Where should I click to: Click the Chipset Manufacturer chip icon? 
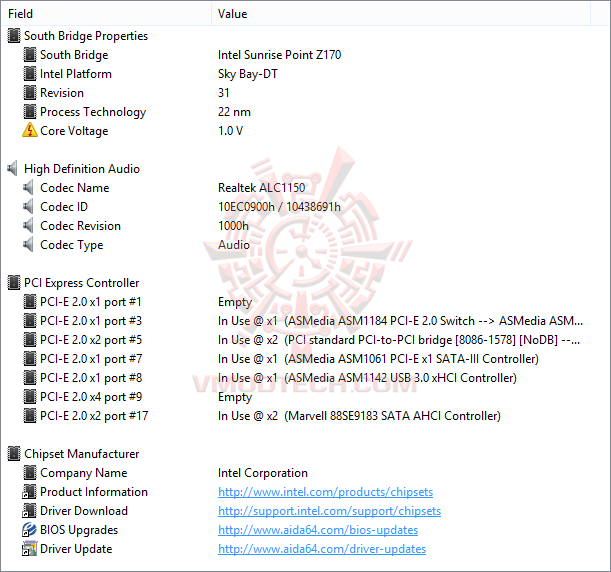(14, 454)
